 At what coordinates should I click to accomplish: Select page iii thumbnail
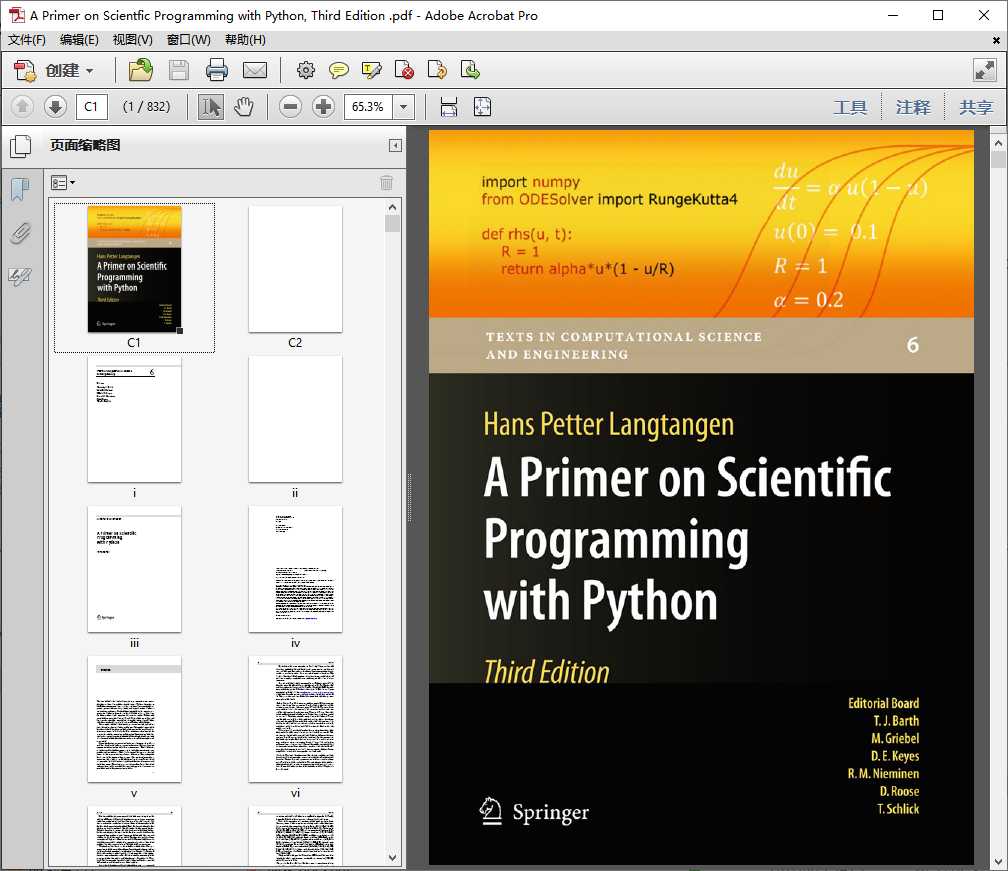[x=134, y=570]
